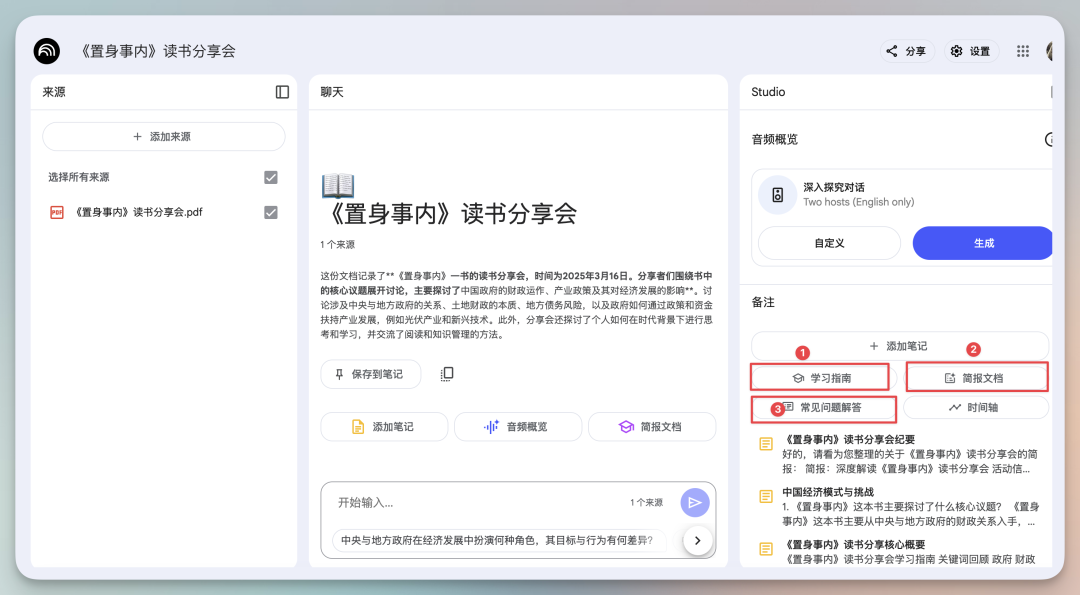Click the Briefing doc button in chat
The height and width of the screenshot is (595, 1080).
tap(652, 427)
